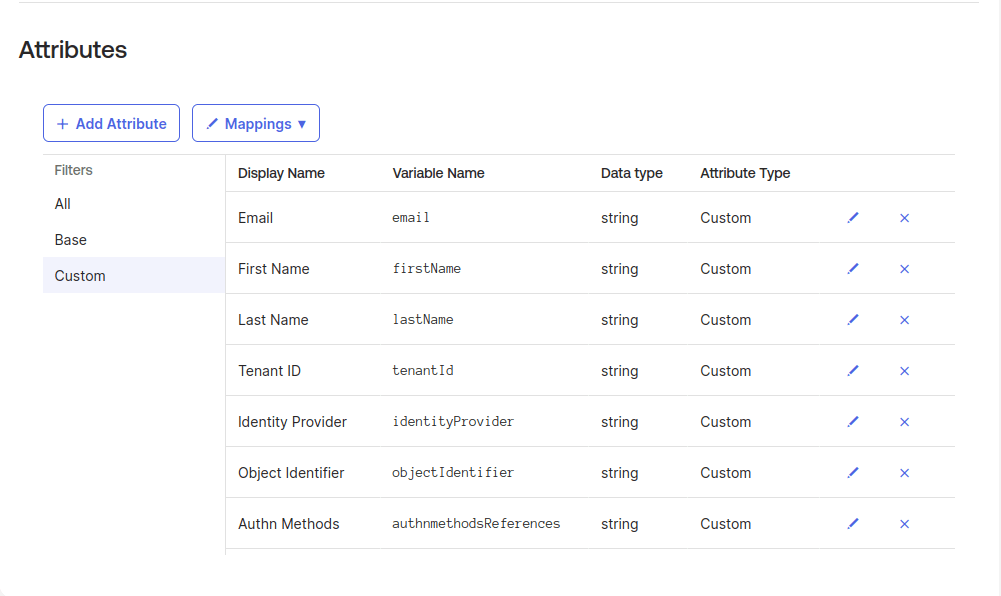
Task: Select the Base filter
Action: (x=71, y=240)
